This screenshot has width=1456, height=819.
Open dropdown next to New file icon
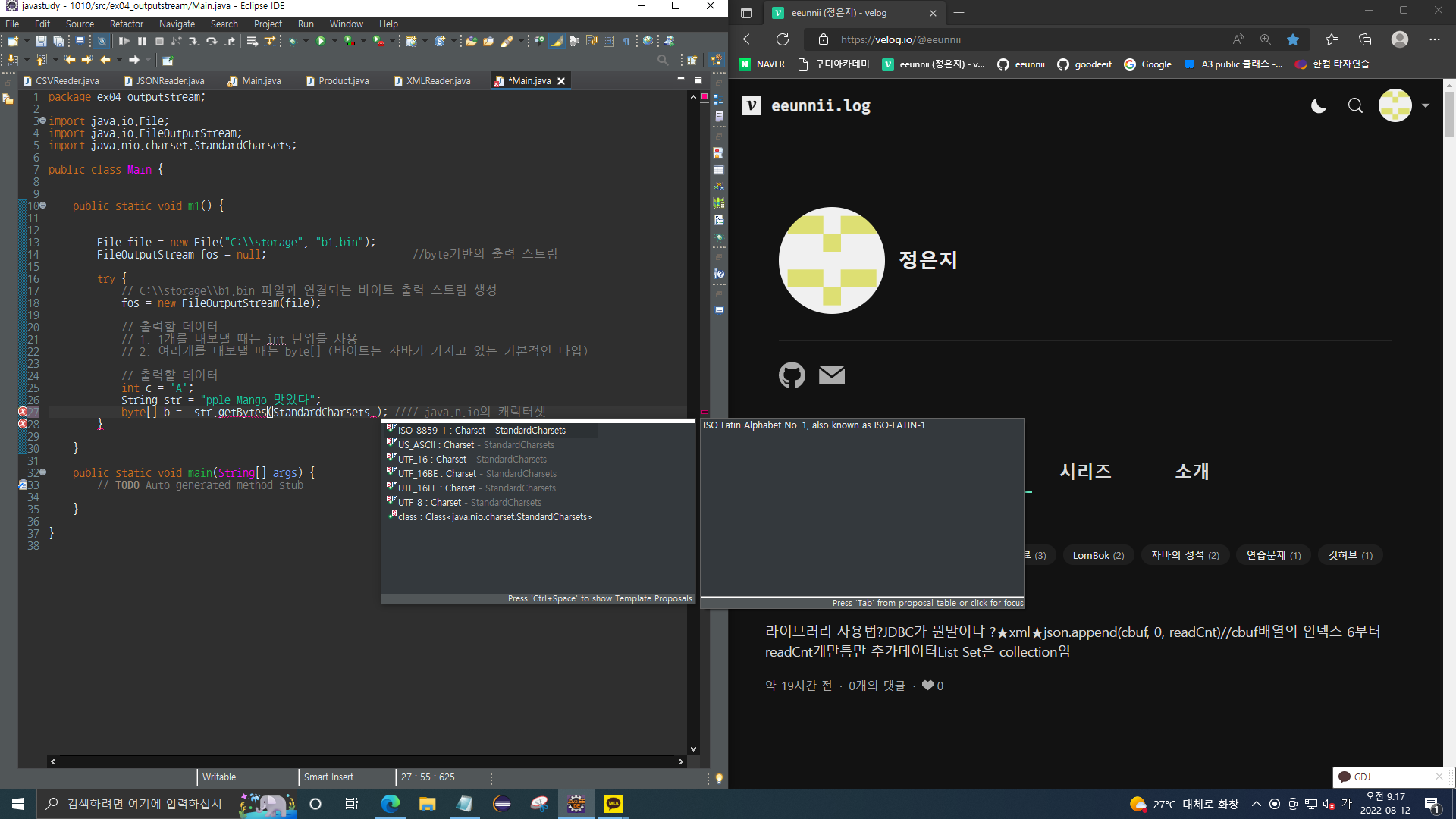[27, 41]
